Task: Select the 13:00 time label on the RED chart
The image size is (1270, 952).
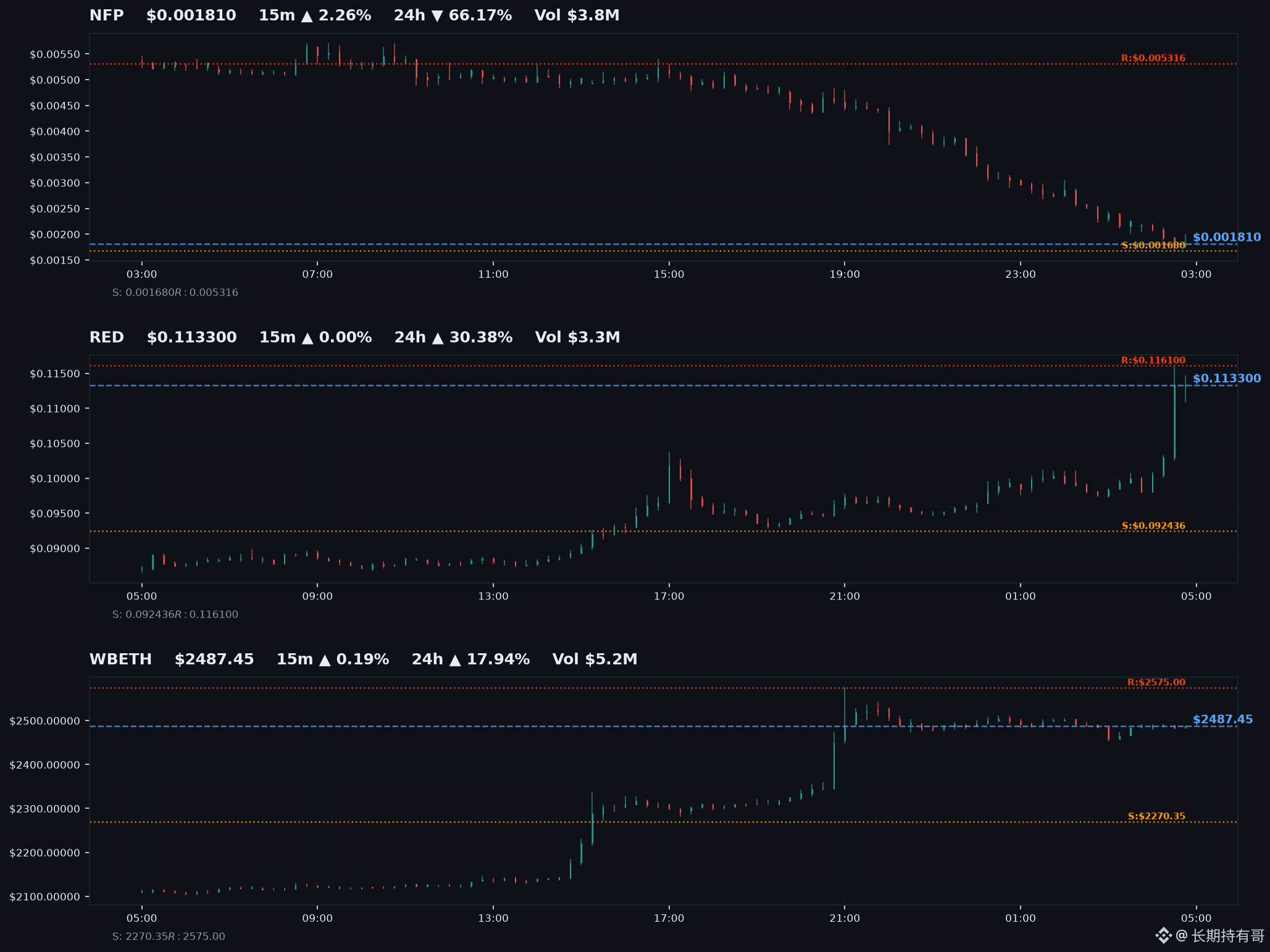Action: pyautogui.click(x=493, y=596)
